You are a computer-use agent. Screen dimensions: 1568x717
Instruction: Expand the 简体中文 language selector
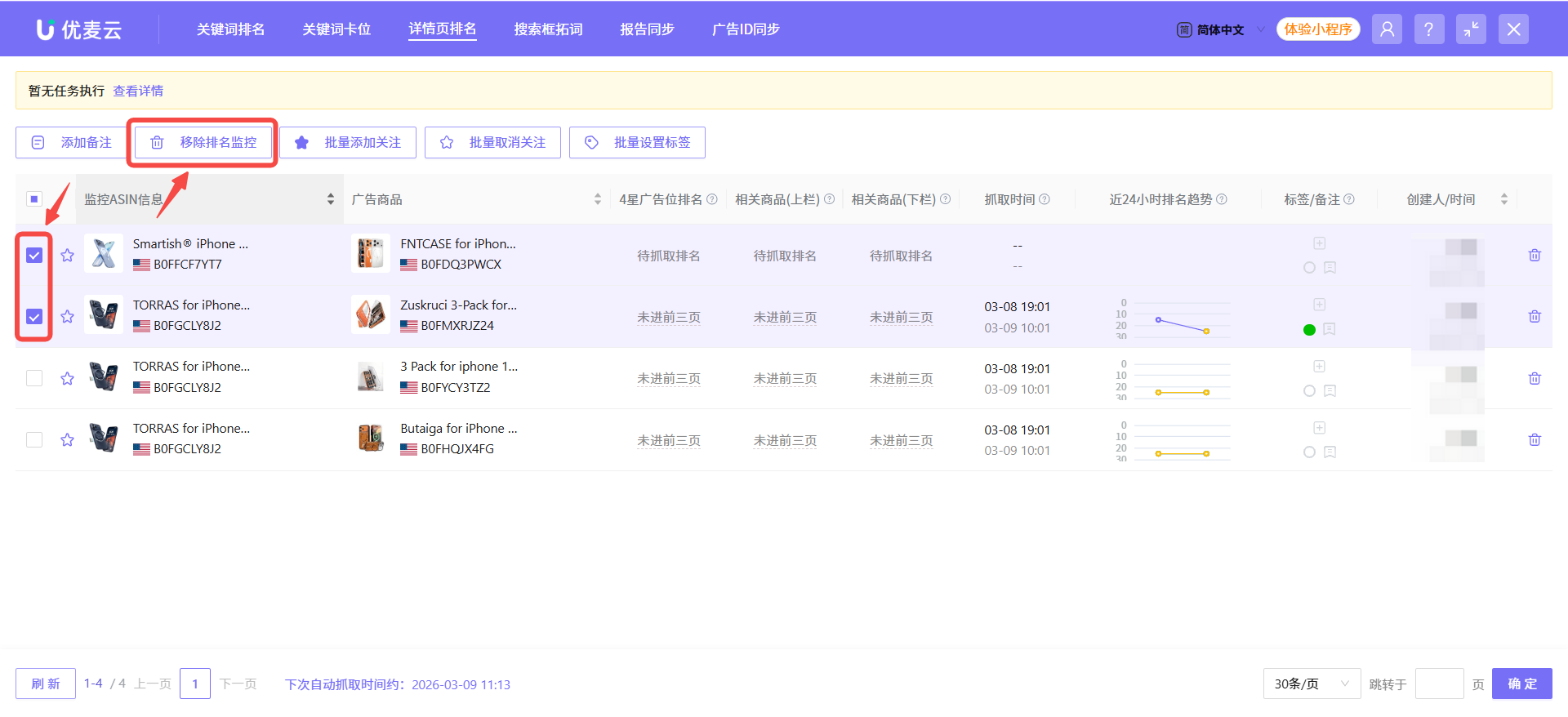click(1220, 30)
